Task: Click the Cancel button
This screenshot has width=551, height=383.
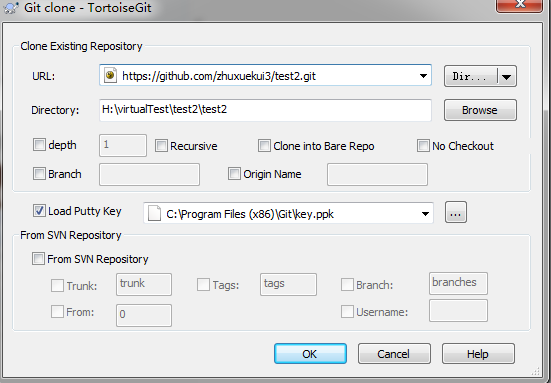Action: pyautogui.click(x=394, y=353)
